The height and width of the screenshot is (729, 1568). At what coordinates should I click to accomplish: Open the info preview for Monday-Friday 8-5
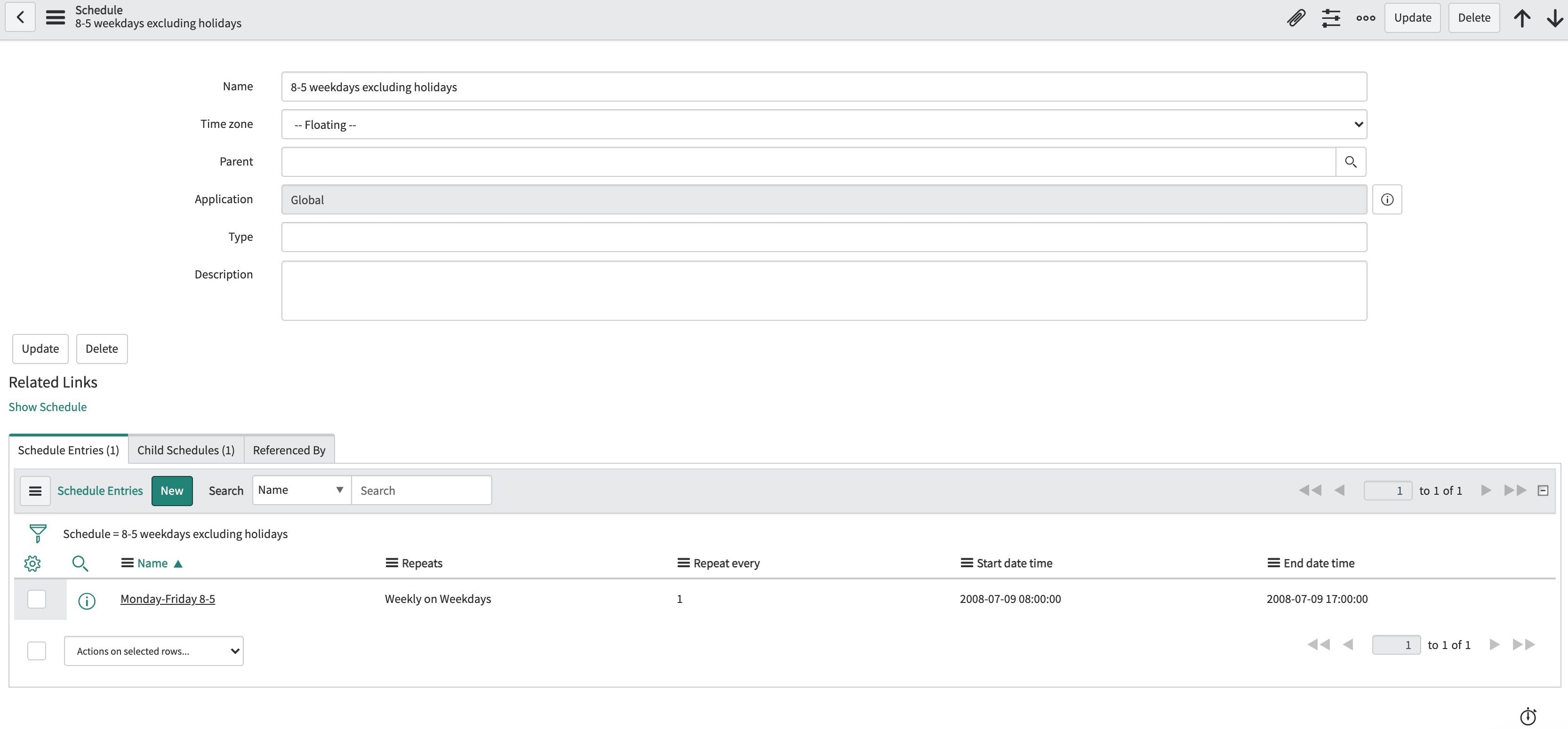(x=87, y=601)
